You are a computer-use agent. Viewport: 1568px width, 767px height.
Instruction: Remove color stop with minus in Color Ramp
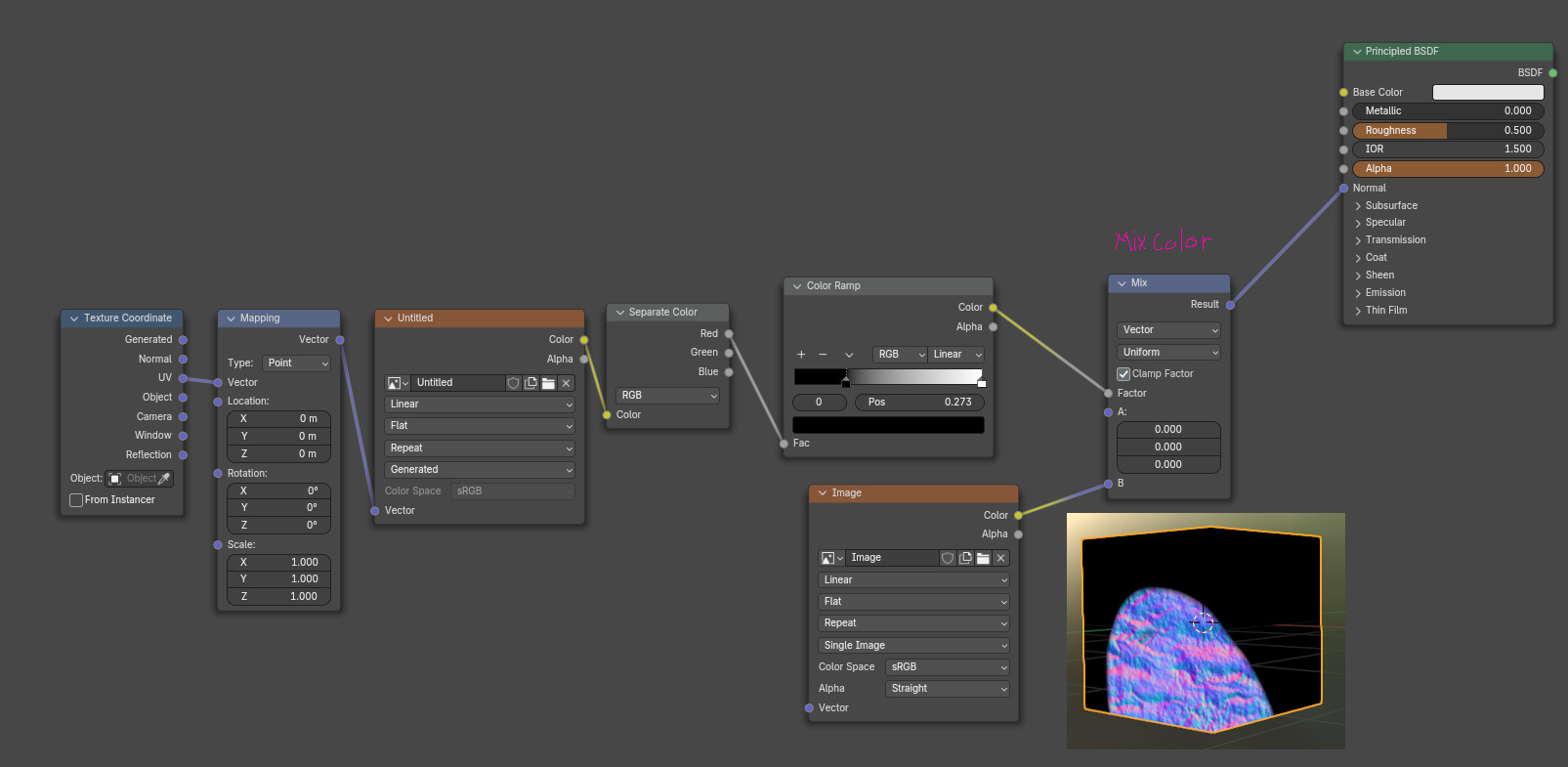point(823,355)
